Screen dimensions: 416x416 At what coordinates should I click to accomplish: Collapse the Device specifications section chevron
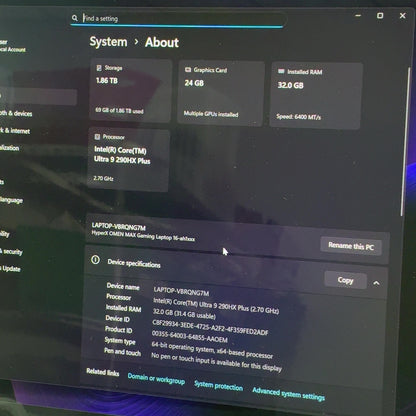point(376,283)
